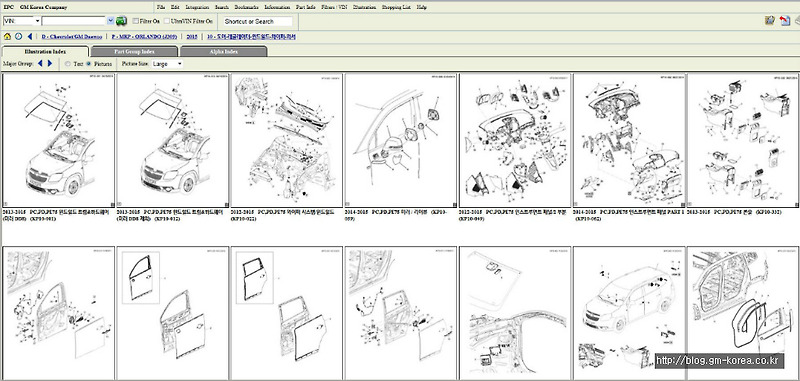The height and width of the screenshot is (381, 800).
Task: Select the Text radio button
Action: [68, 64]
